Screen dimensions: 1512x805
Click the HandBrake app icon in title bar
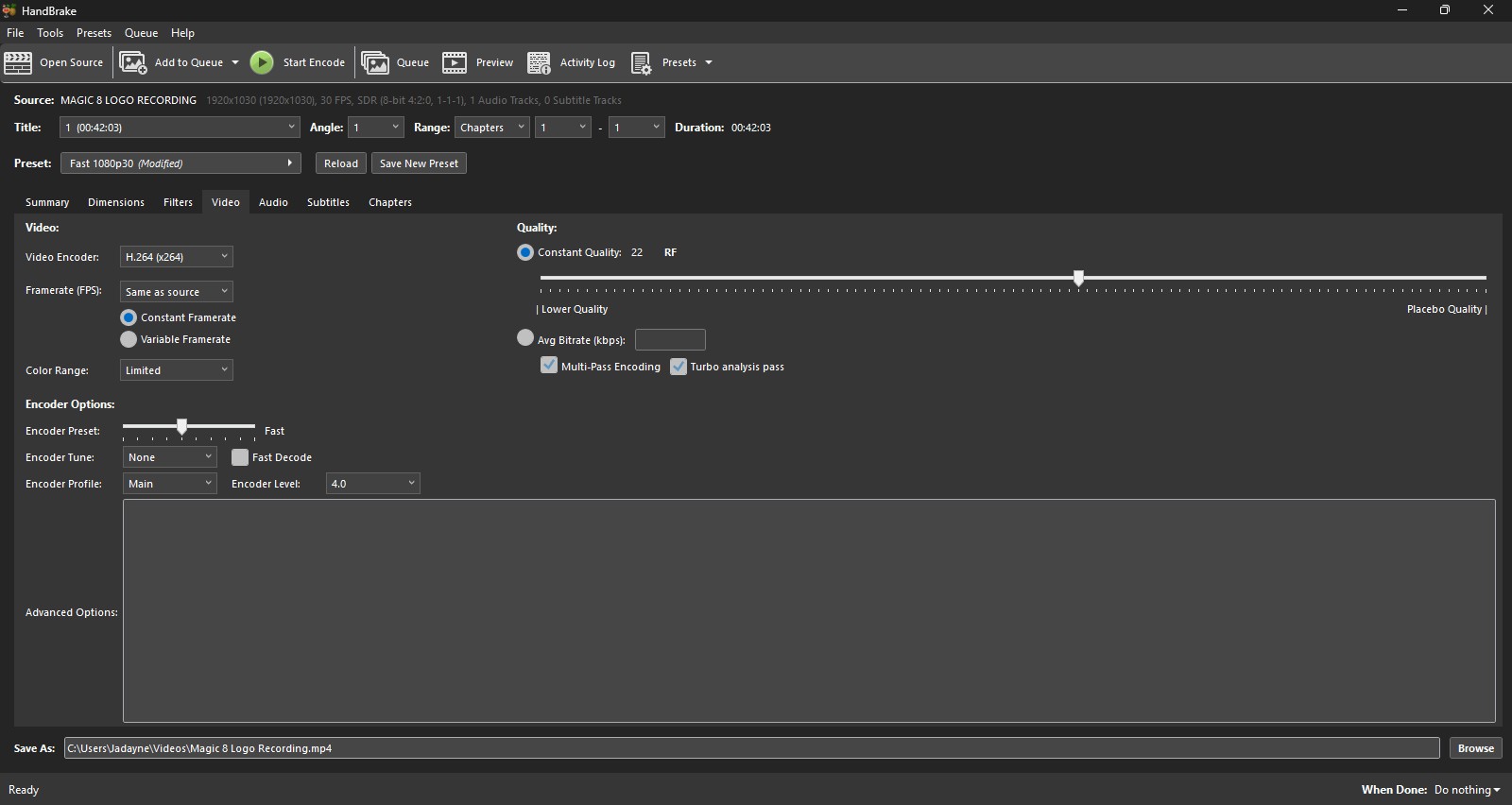9,10
